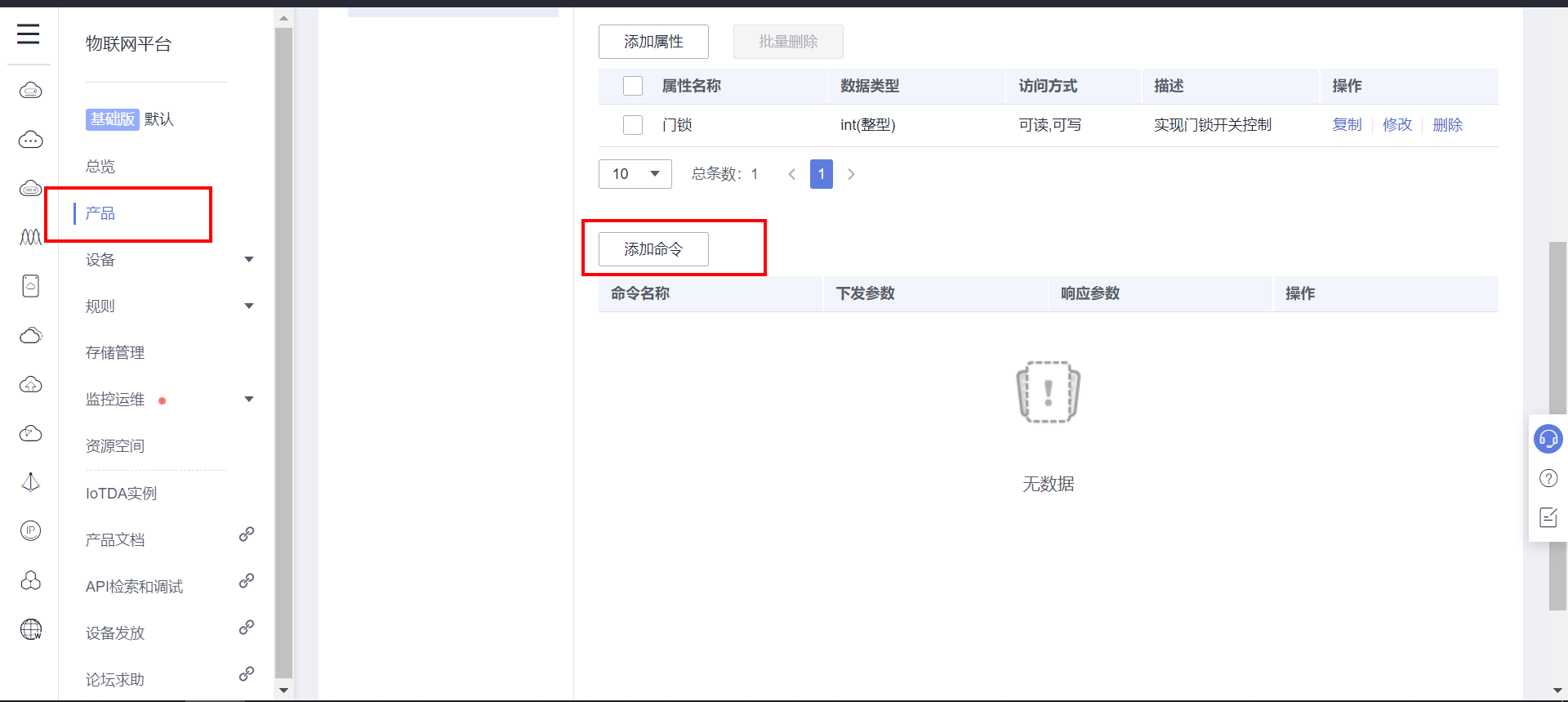Open the IoTDA实例 menu item
The image size is (1568, 702).
coord(122,494)
